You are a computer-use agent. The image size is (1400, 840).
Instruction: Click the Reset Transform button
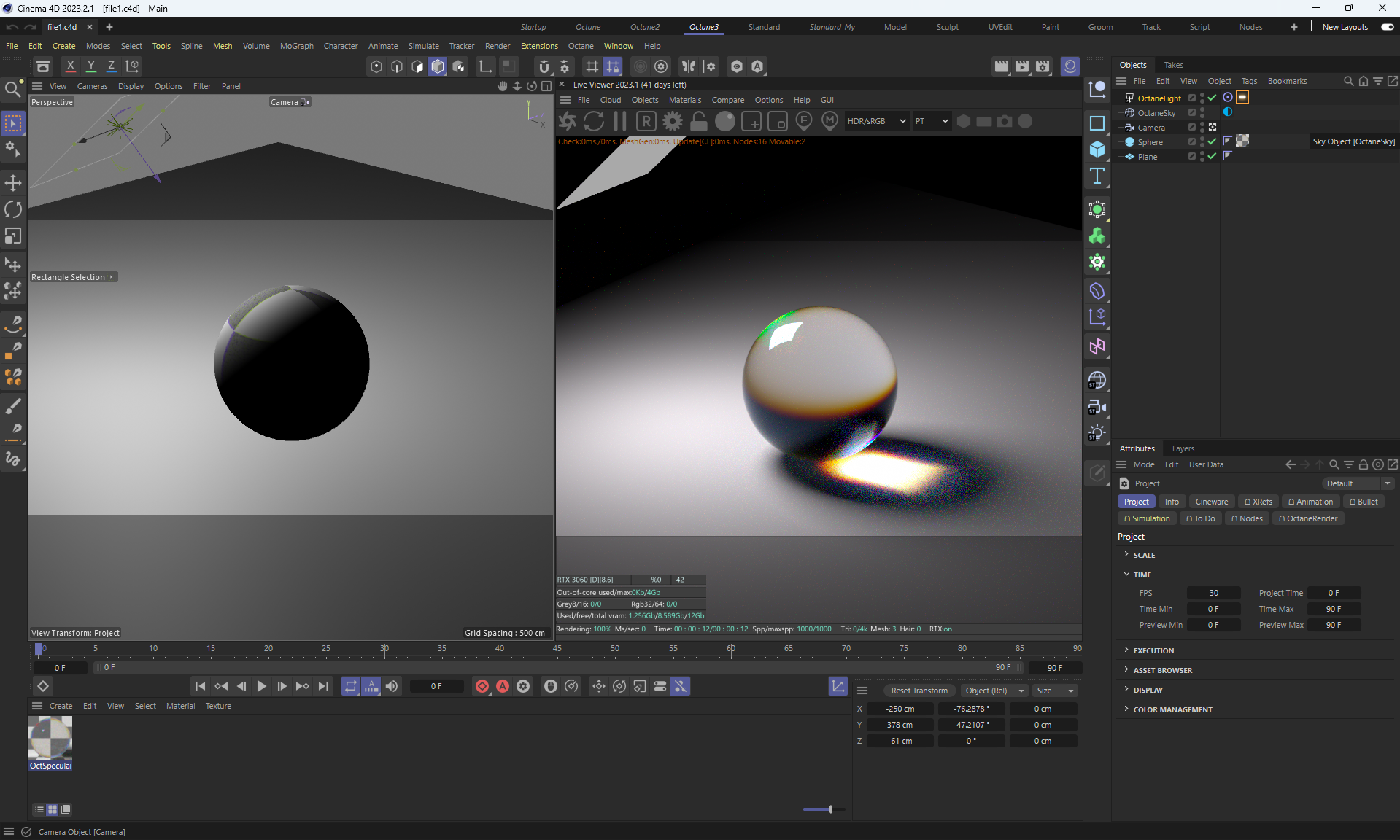(x=918, y=691)
